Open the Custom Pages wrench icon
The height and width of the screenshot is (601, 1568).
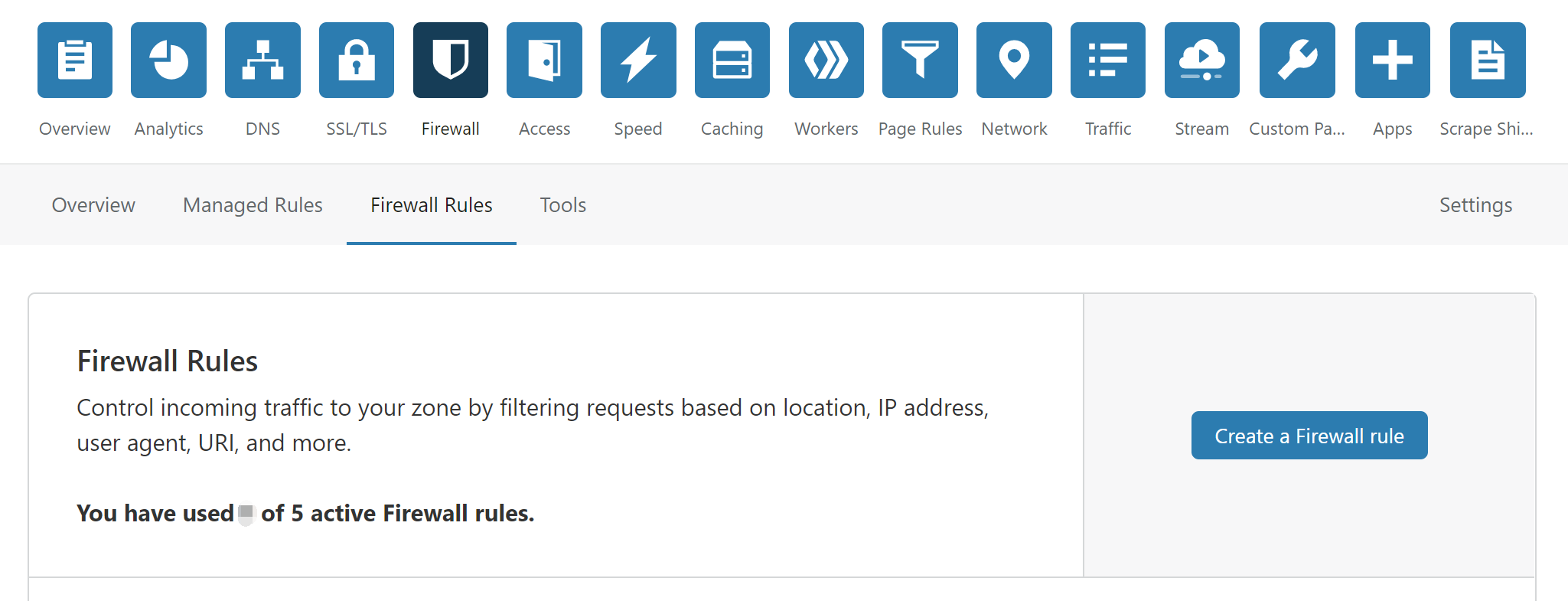coord(1297,60)
